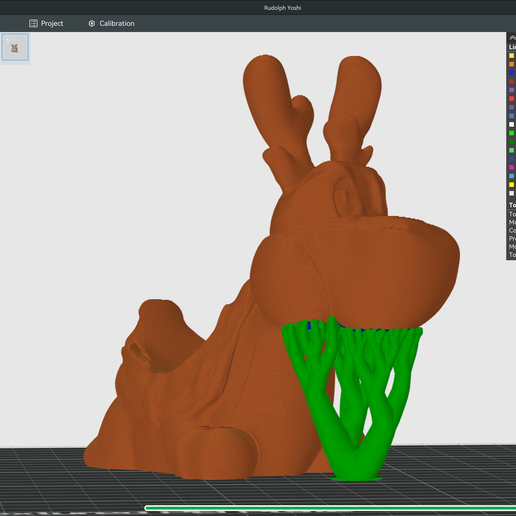The width and height of the screenshot is (516, 516).
Task: Click the magenta legend swatch
Action: click(512, 168)
